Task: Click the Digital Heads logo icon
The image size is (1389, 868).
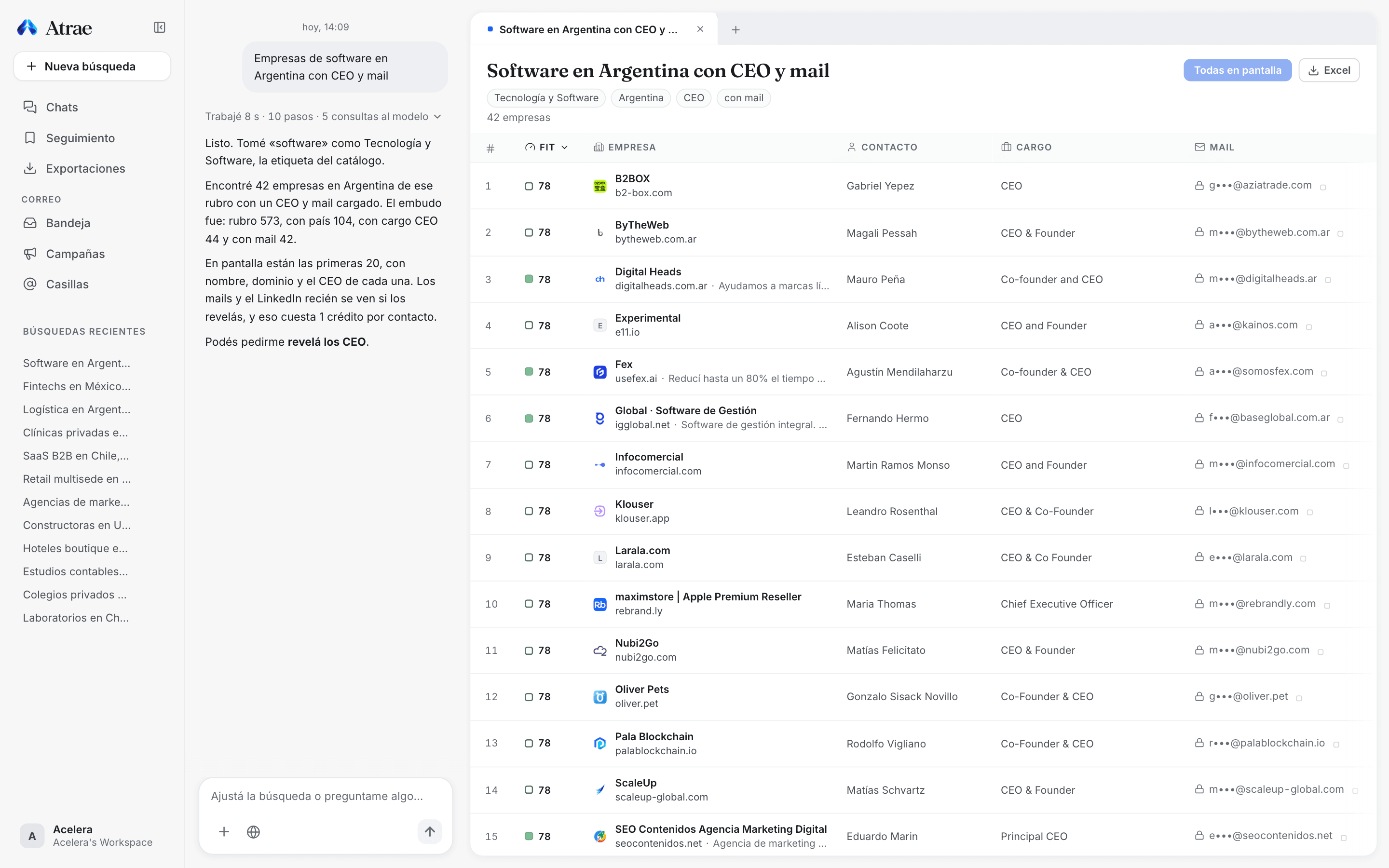Action: pyautogui.click(x=600, y=279)
